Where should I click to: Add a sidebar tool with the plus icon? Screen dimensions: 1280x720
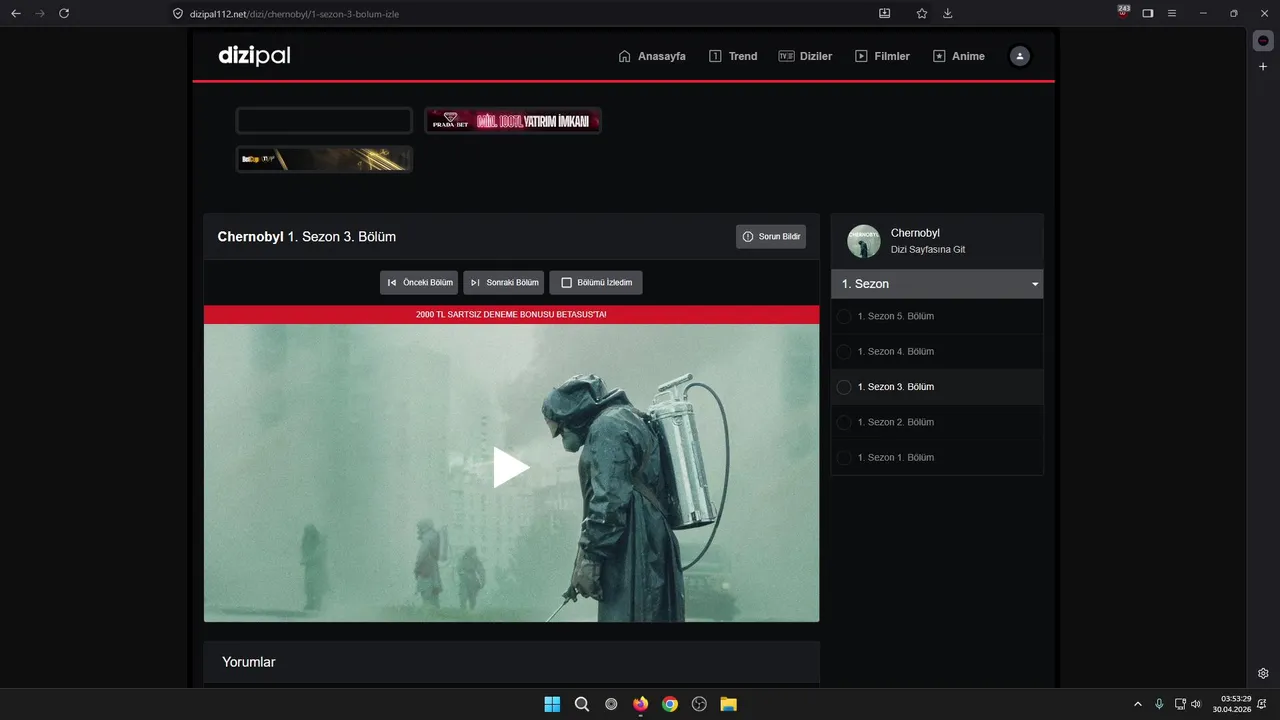pyautogui.click(x=1263, y=66)
